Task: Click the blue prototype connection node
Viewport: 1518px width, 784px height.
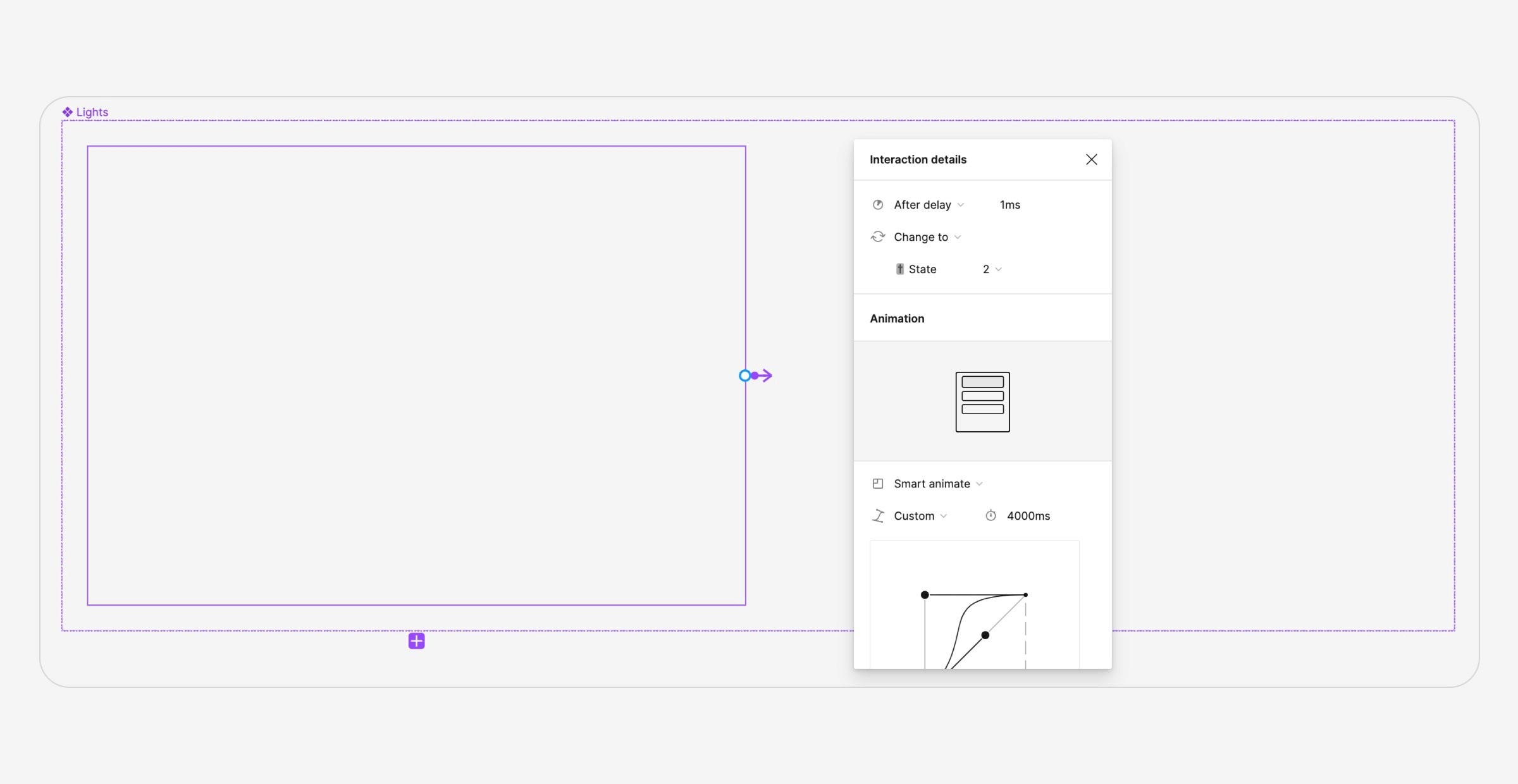Action: [x=744, y=376]
